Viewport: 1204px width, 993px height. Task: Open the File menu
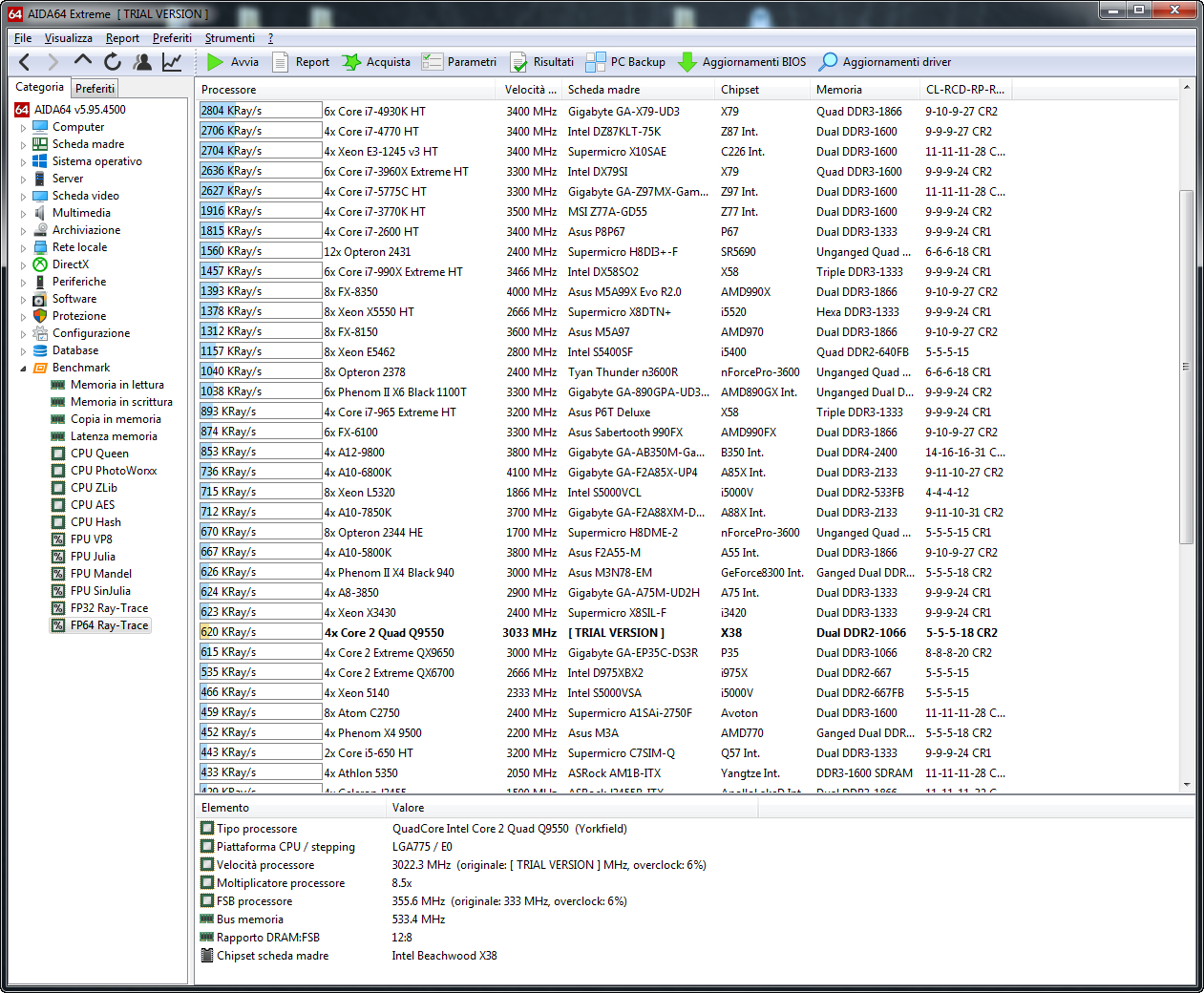pyautogui.click(x=23, y=38)
